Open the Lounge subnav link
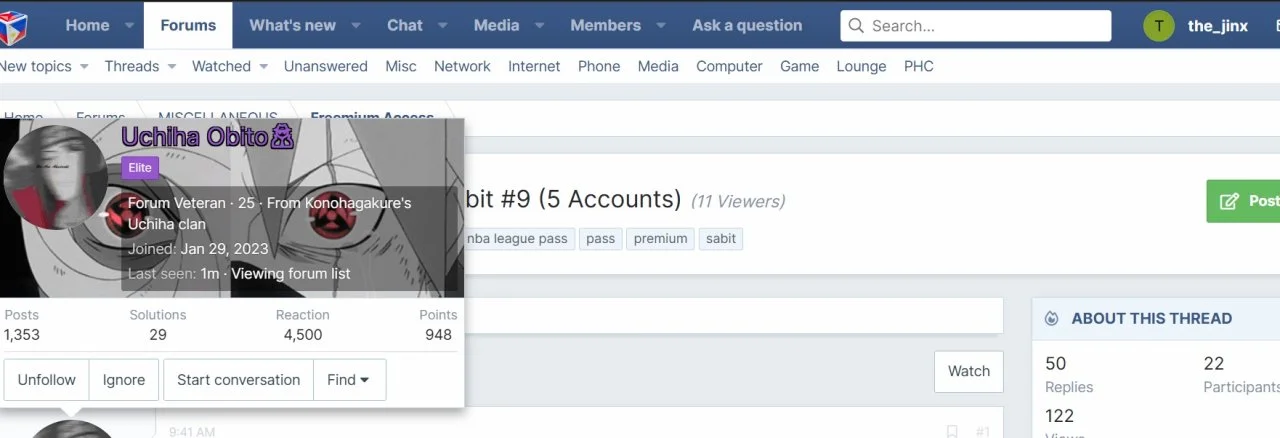1280x438 pixels. 862,67
